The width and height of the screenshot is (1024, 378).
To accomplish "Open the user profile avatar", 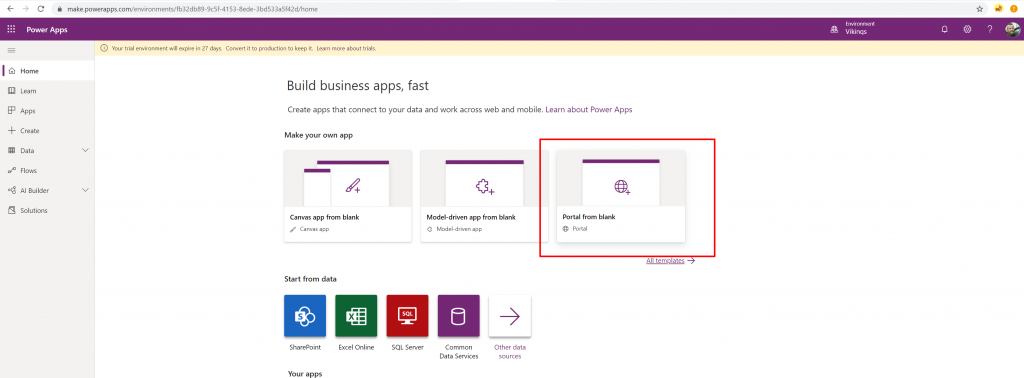I will click(x=1012, y=29).
